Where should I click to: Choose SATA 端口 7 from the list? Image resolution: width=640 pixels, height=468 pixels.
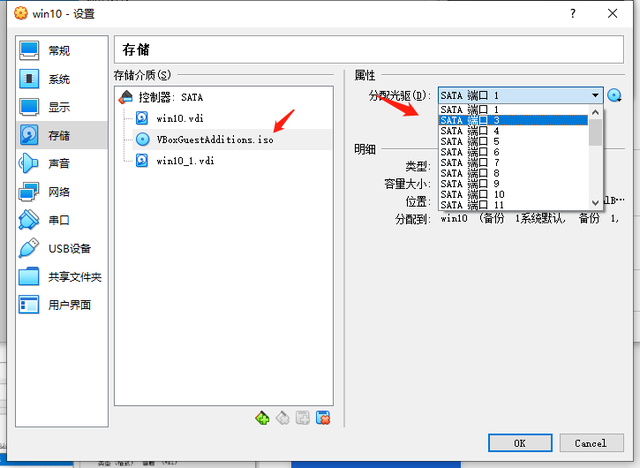513,163
